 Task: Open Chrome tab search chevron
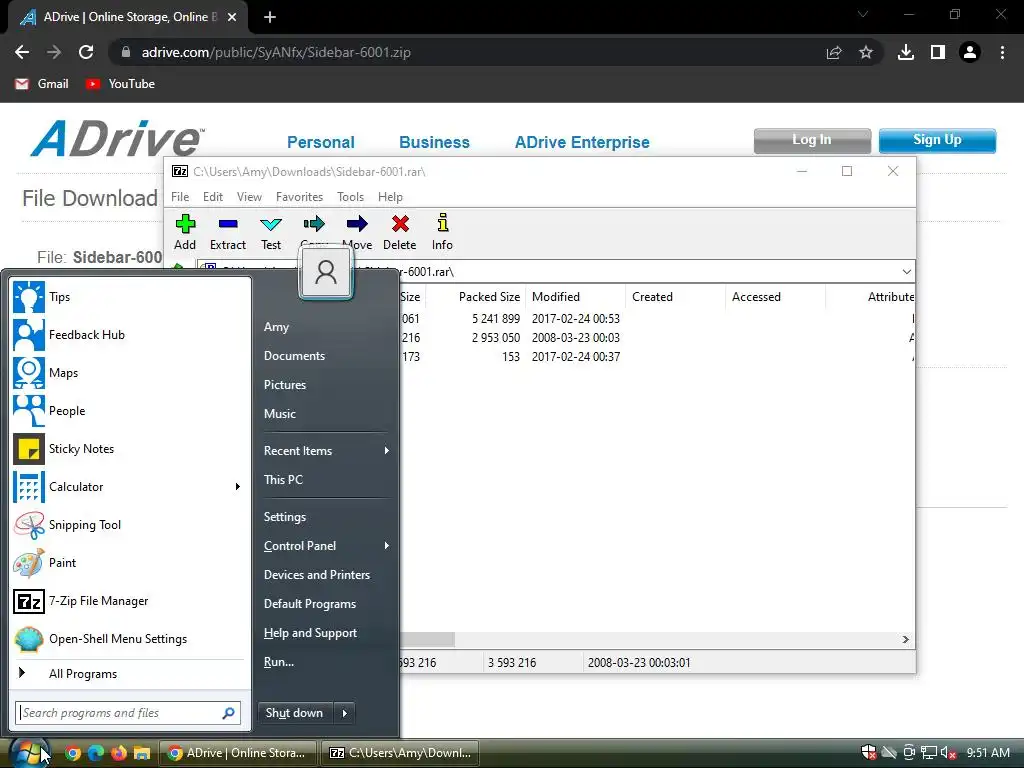863,14
